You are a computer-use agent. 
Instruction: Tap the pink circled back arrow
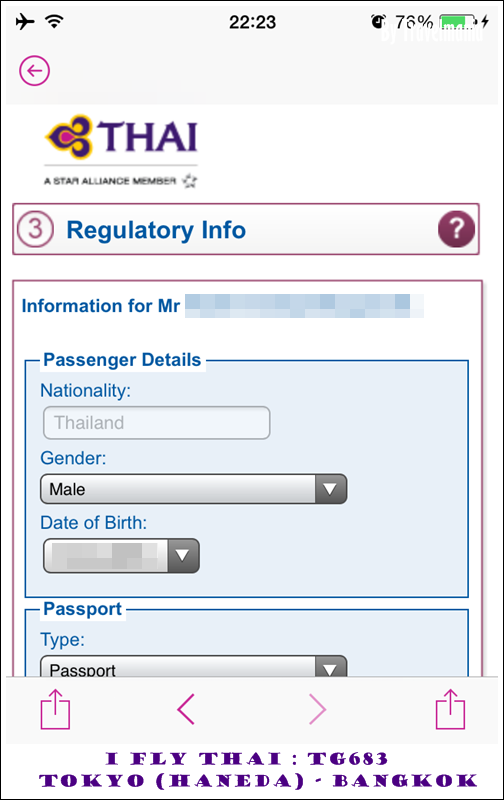click(x=35, y=70)
